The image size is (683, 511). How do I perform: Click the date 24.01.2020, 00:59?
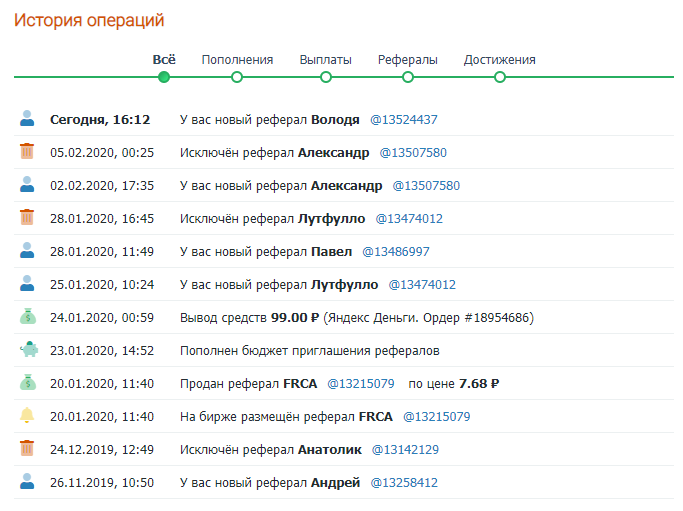click(102, 318)
